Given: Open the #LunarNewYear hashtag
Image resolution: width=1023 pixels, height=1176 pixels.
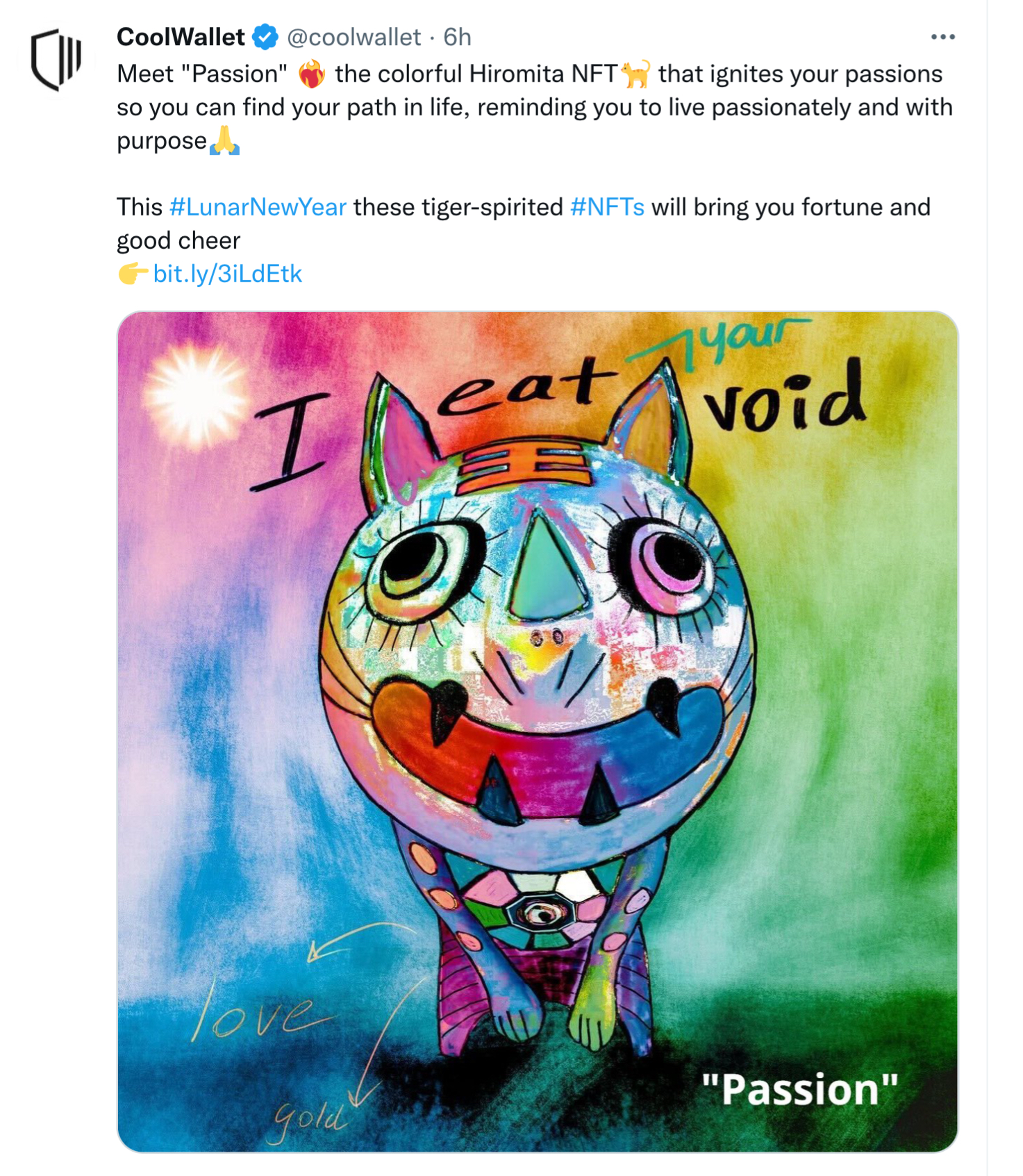Looking at the screenshot, I should [258, 207].
